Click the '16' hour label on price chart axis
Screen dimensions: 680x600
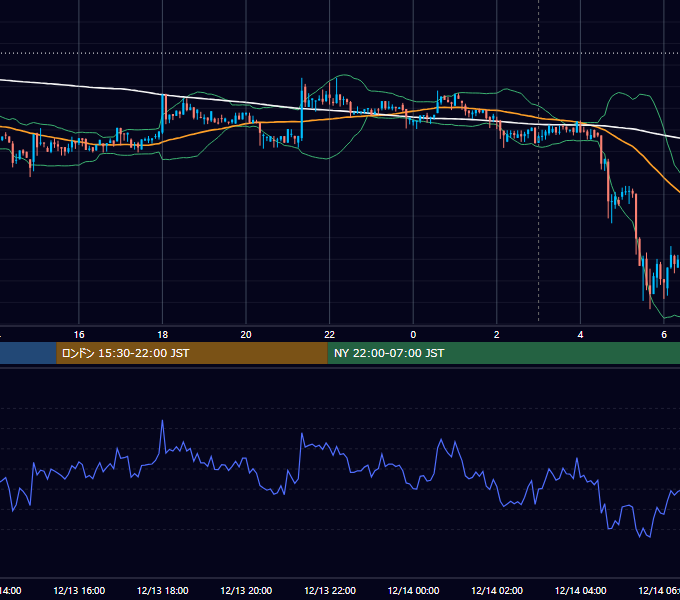coord(79,335)
